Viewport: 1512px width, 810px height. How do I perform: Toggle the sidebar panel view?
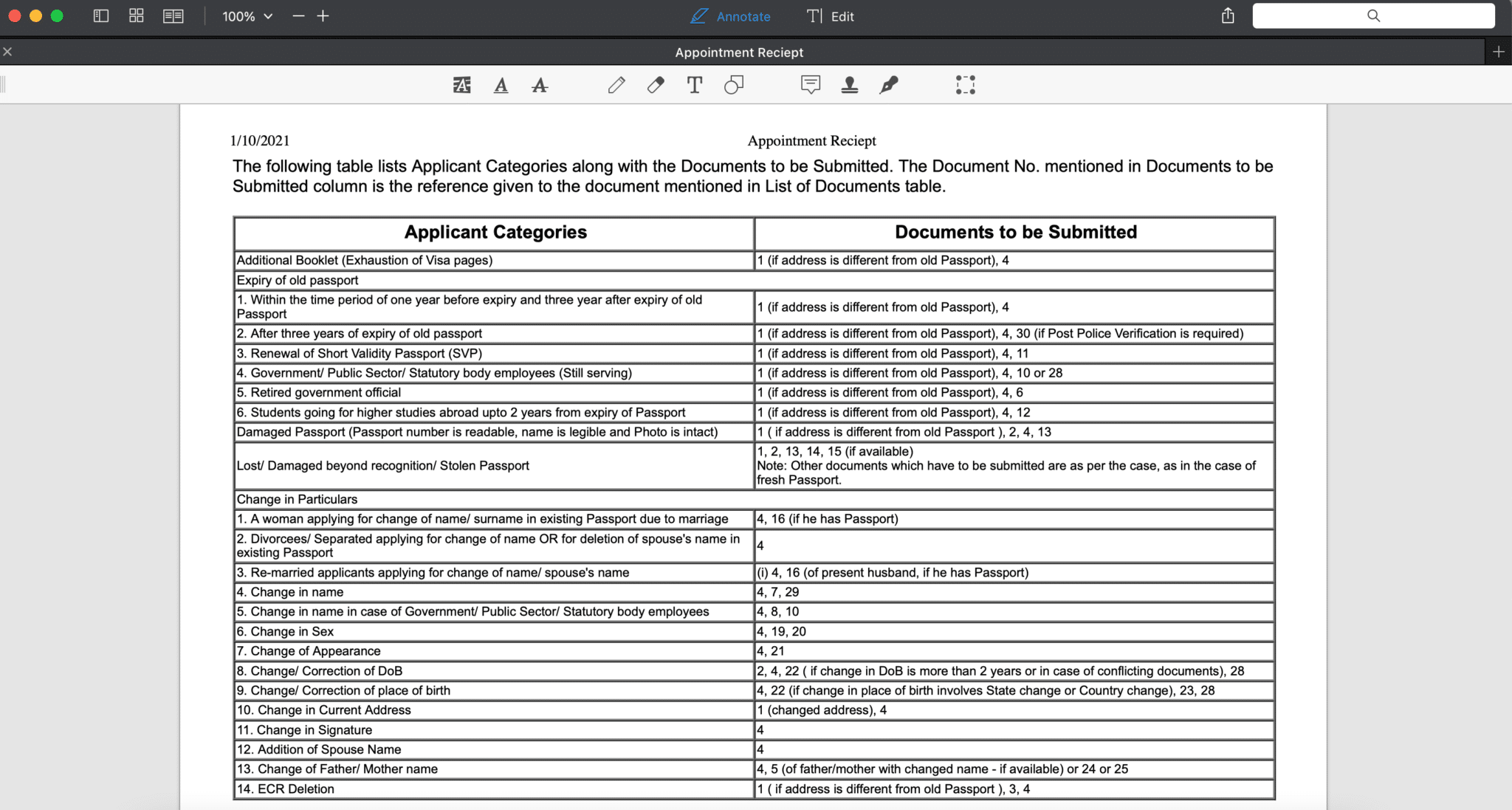click(101, 16)
